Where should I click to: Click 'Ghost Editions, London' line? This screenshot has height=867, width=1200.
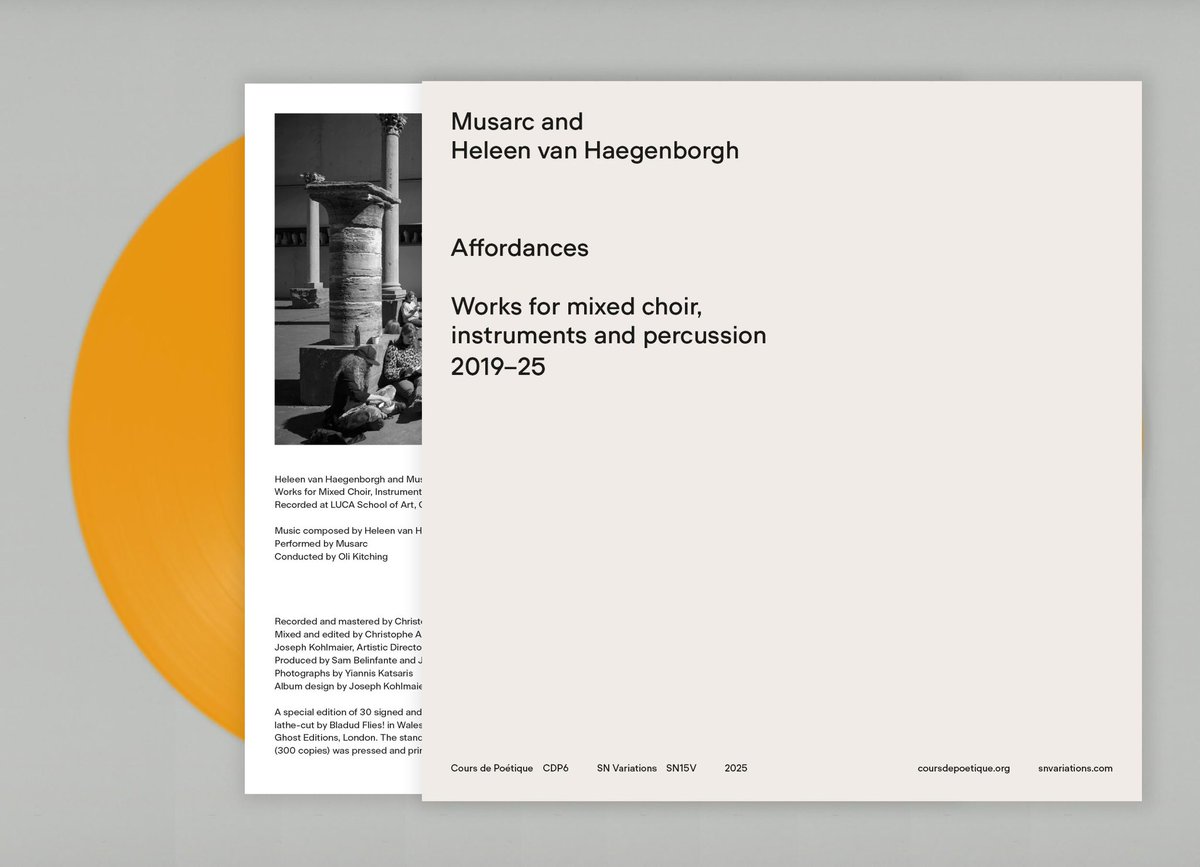coord(348,738)
